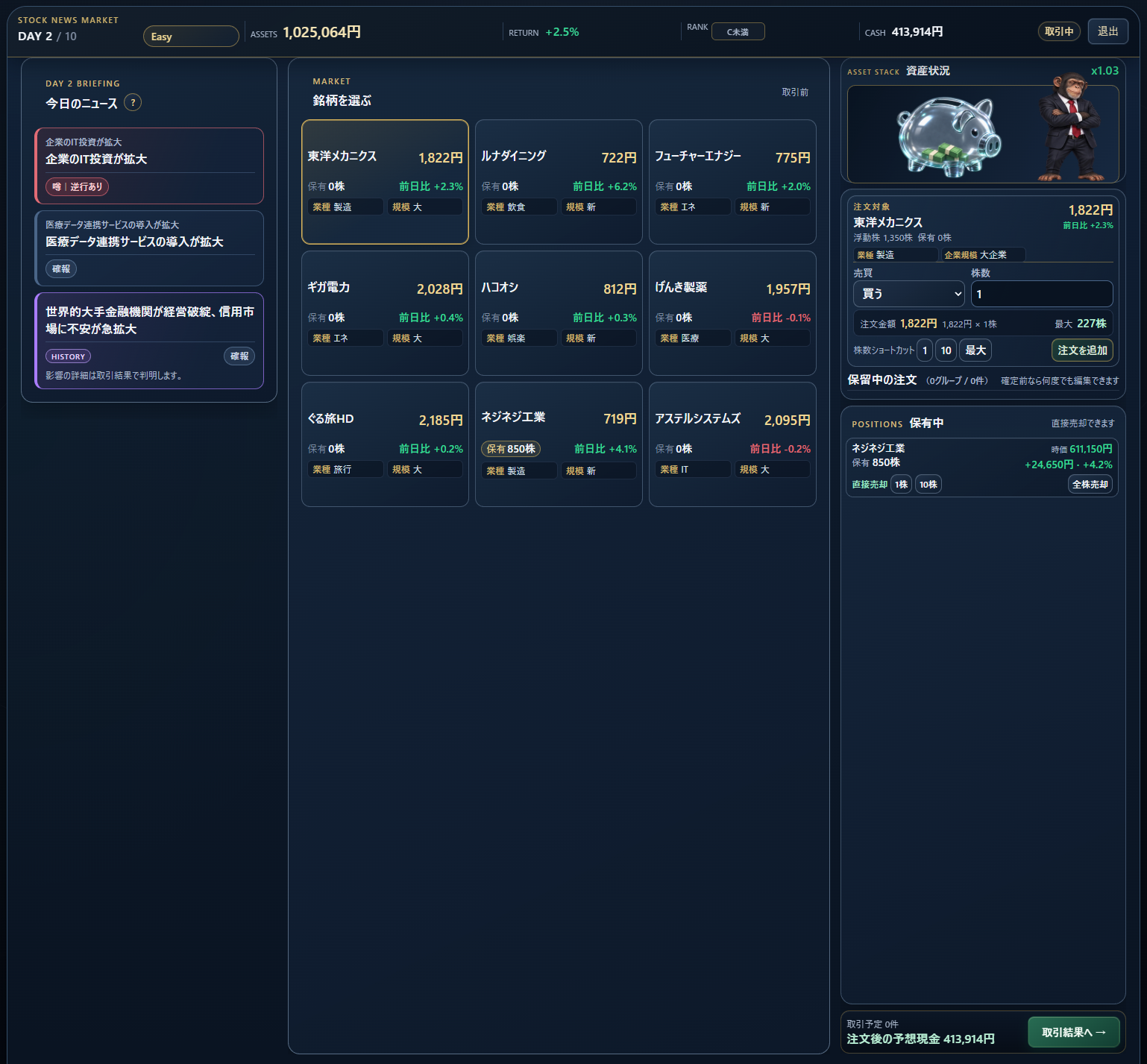Open the 世界的大手金融機関 bankruptcy news card
Image resolution: width=1147 pixels, height=1064 pixels.
coord(149,341)
